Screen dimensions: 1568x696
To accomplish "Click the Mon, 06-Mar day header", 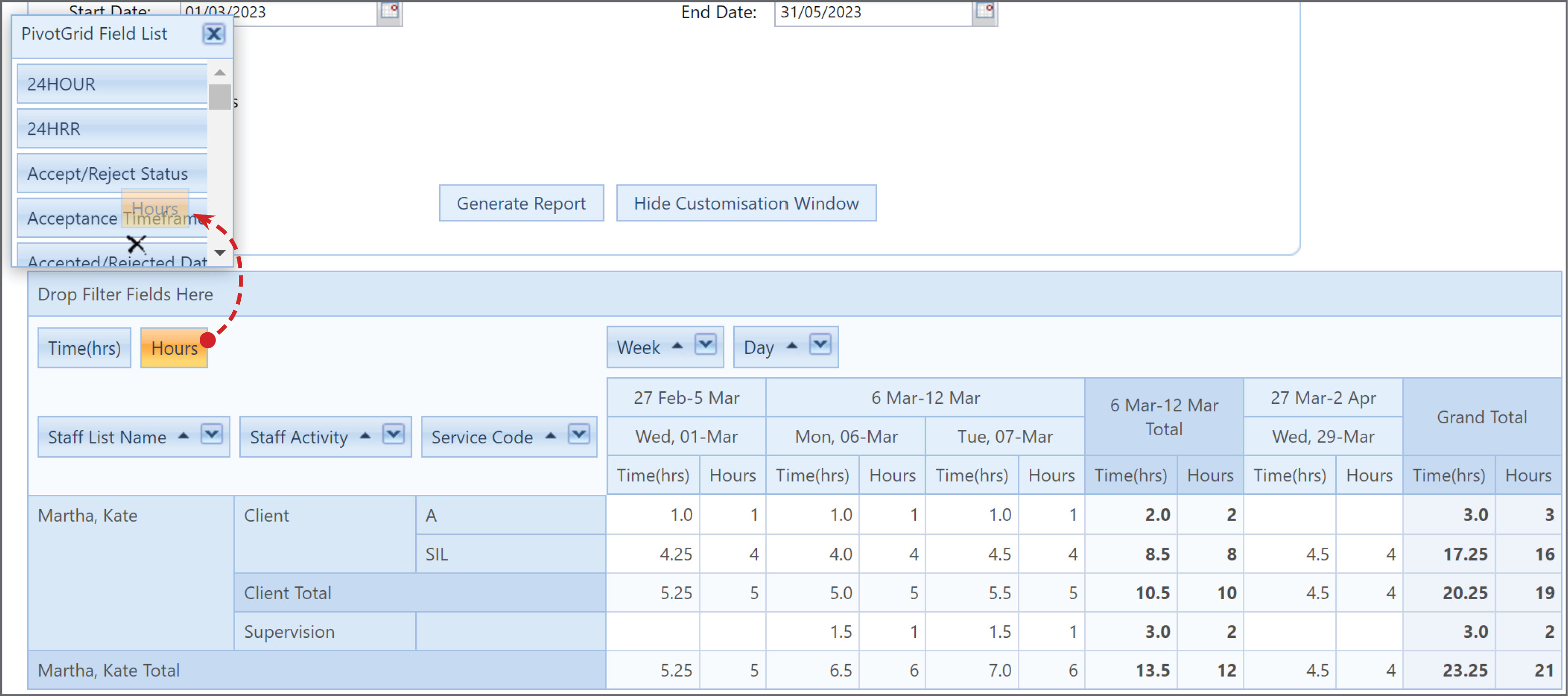I will [845, 436].
